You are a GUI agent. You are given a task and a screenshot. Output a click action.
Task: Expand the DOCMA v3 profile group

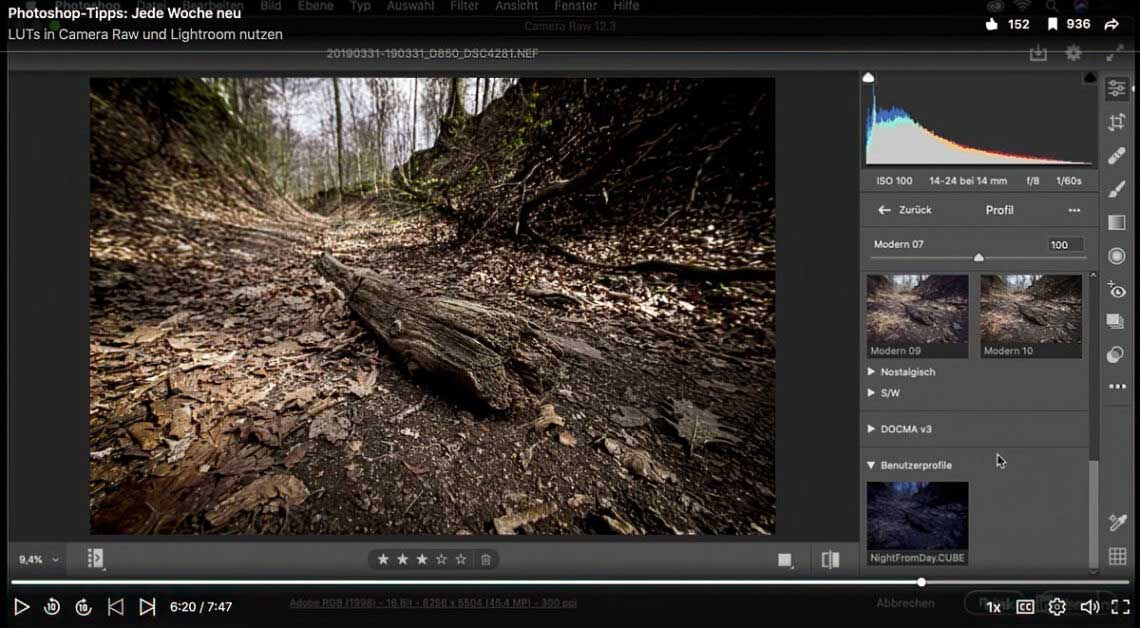(905, 429)
